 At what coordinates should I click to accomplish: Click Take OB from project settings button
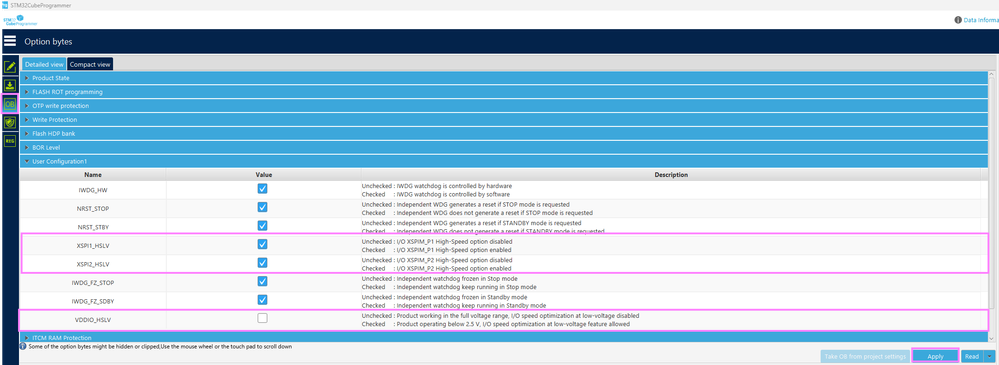click(865, 357)
